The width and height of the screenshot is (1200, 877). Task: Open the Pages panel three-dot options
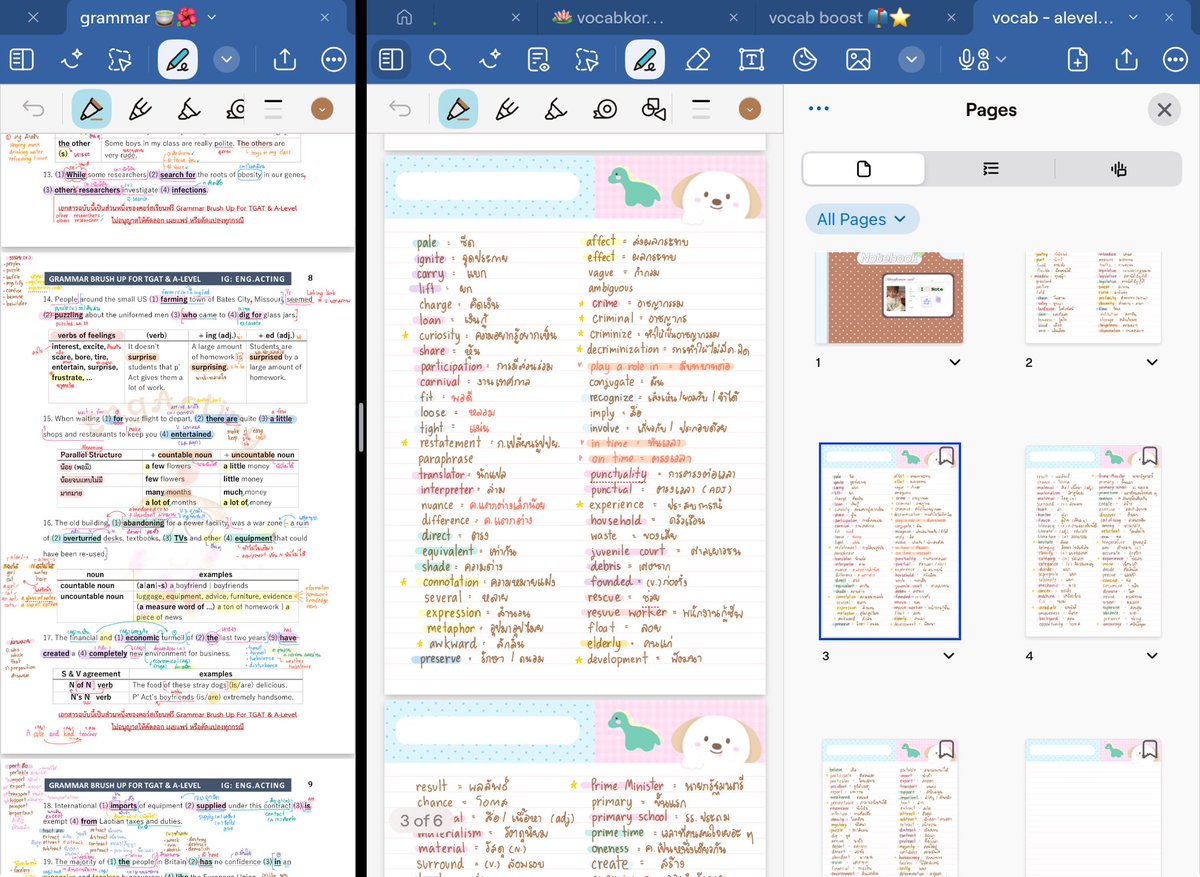818,110
